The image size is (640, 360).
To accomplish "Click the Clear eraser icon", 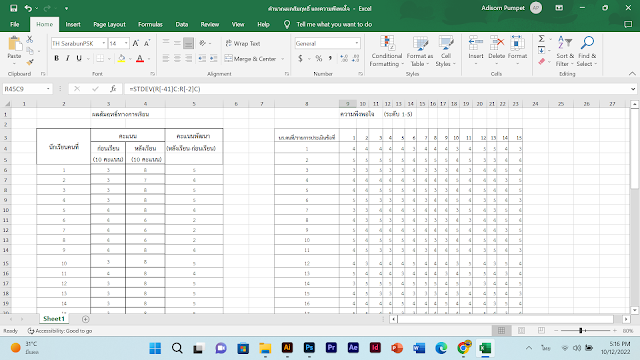I will coord(542,62).
